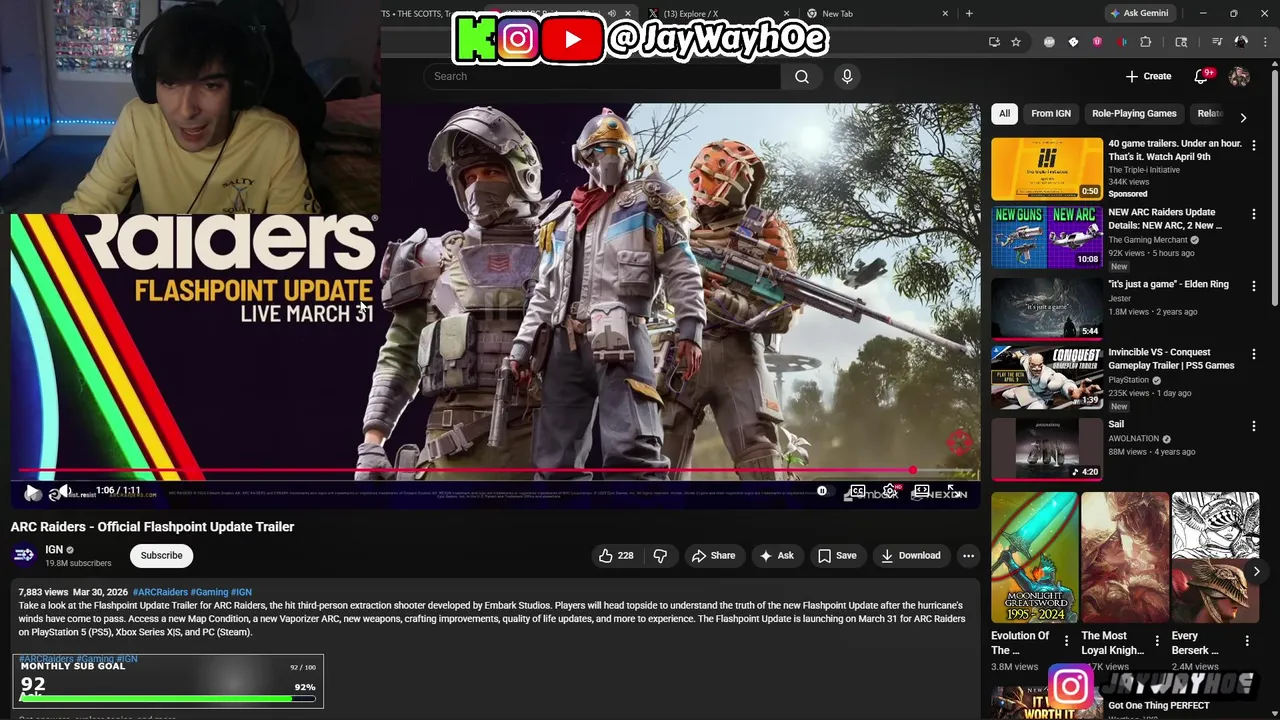
Task: Open menu for Evolution Of The... short
Action: (x=1066, y=641)
